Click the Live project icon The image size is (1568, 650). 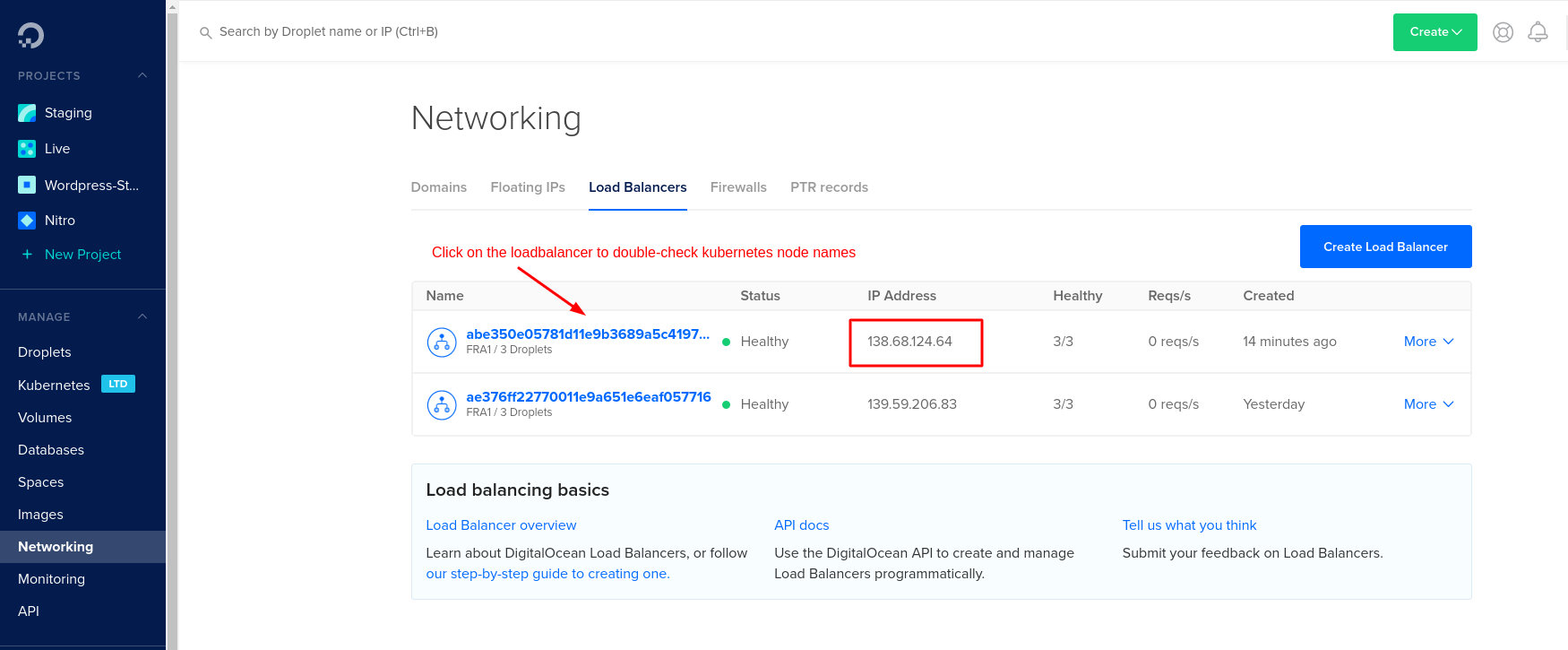pos(27,149)
